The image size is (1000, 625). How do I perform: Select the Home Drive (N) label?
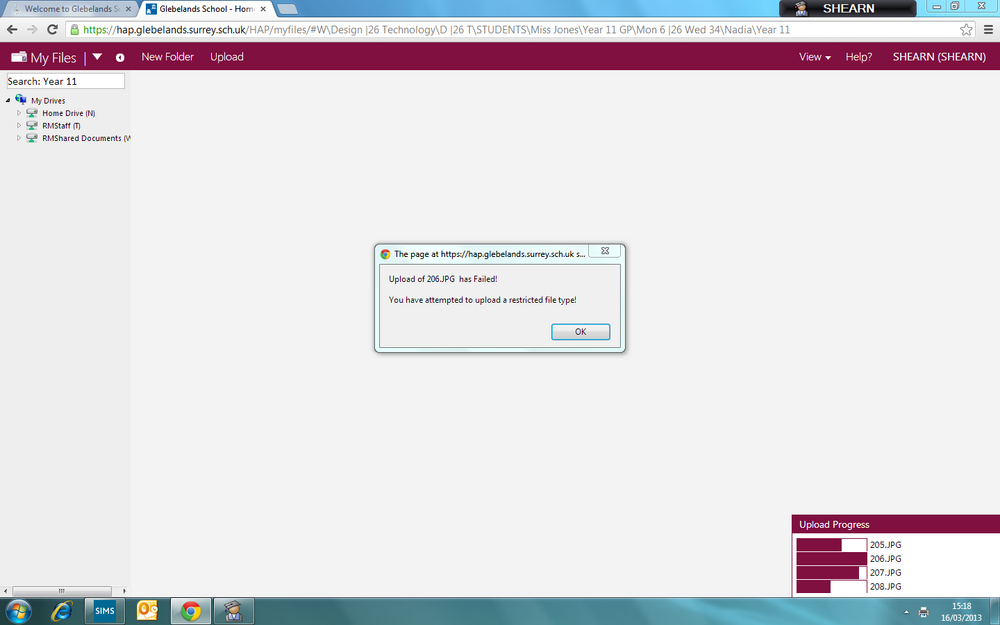[69, 113]
